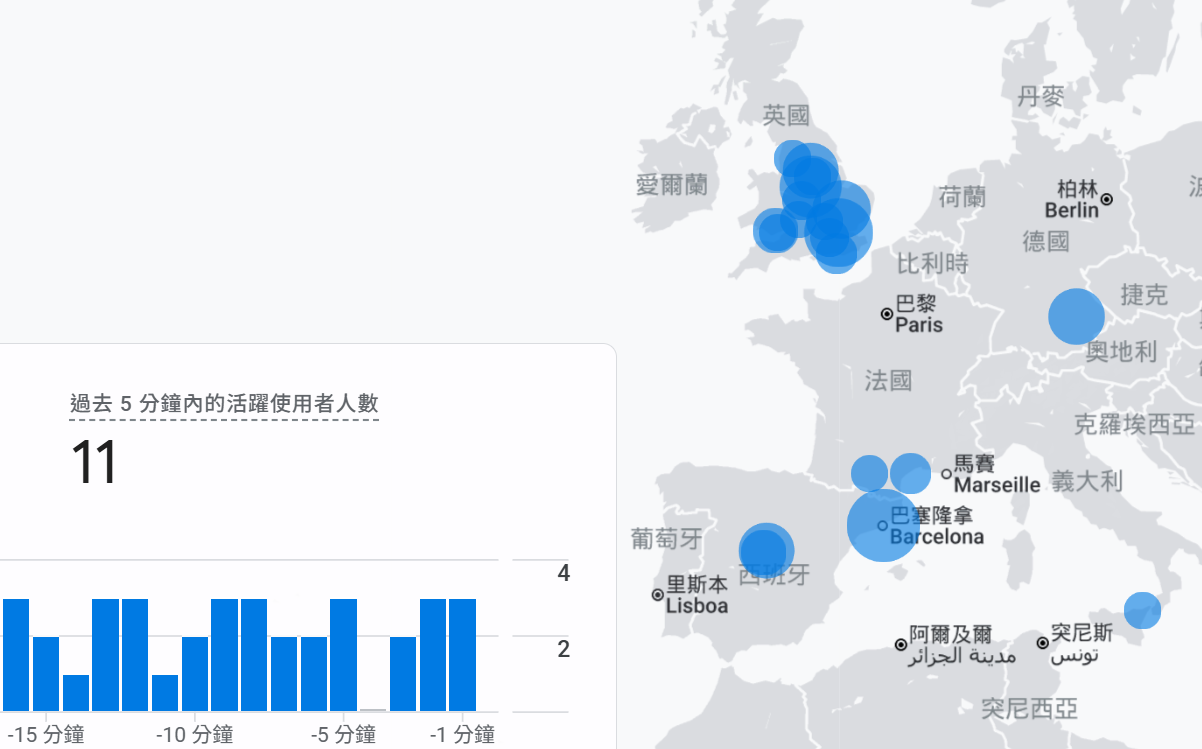
Task: Click the bubble in central Spain
Action: pyautogui.click(x=766, y=550)
